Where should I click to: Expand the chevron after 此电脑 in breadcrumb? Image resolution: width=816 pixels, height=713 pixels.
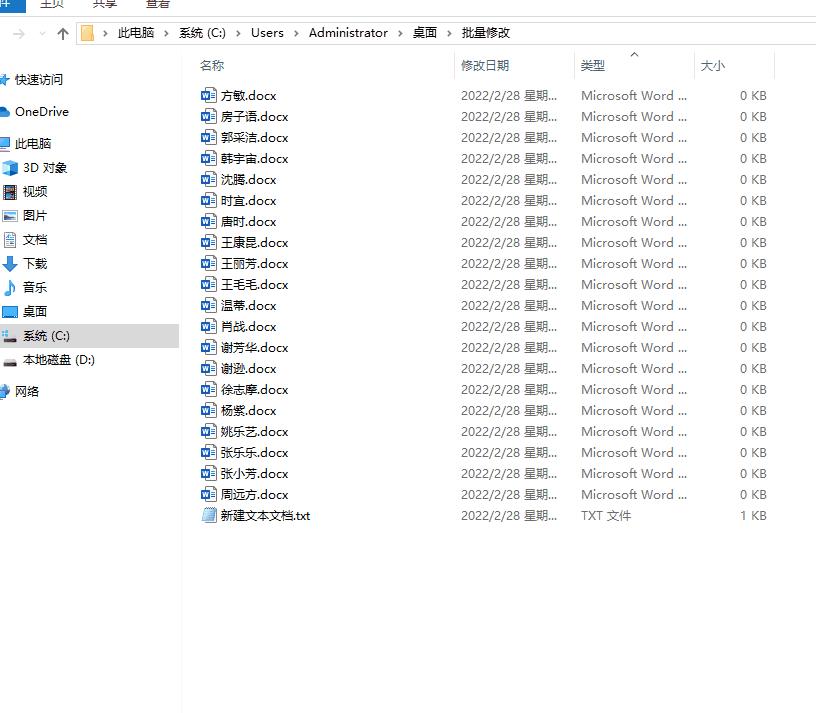(x=167, y=33)
